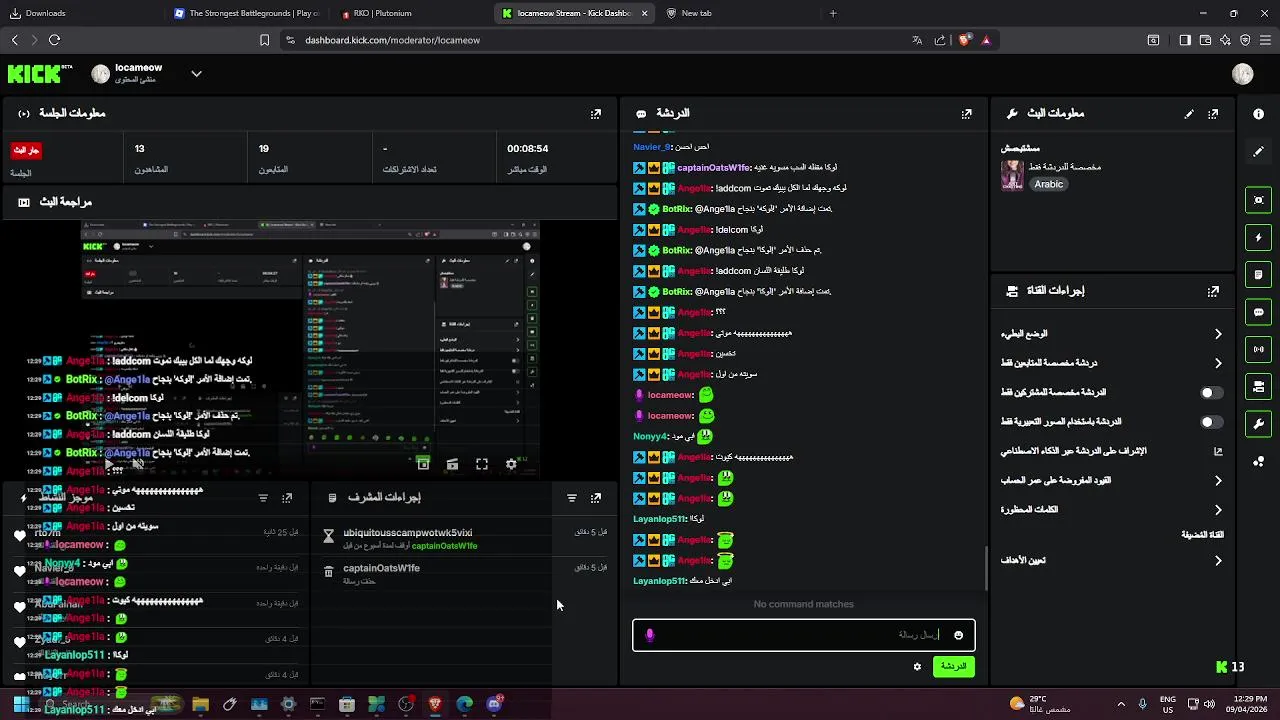Image resolution: width=1280 pixels, height=720 pixels.
Task: Open locameow channel dropdown chevron
Action: (x=196, y=73)
